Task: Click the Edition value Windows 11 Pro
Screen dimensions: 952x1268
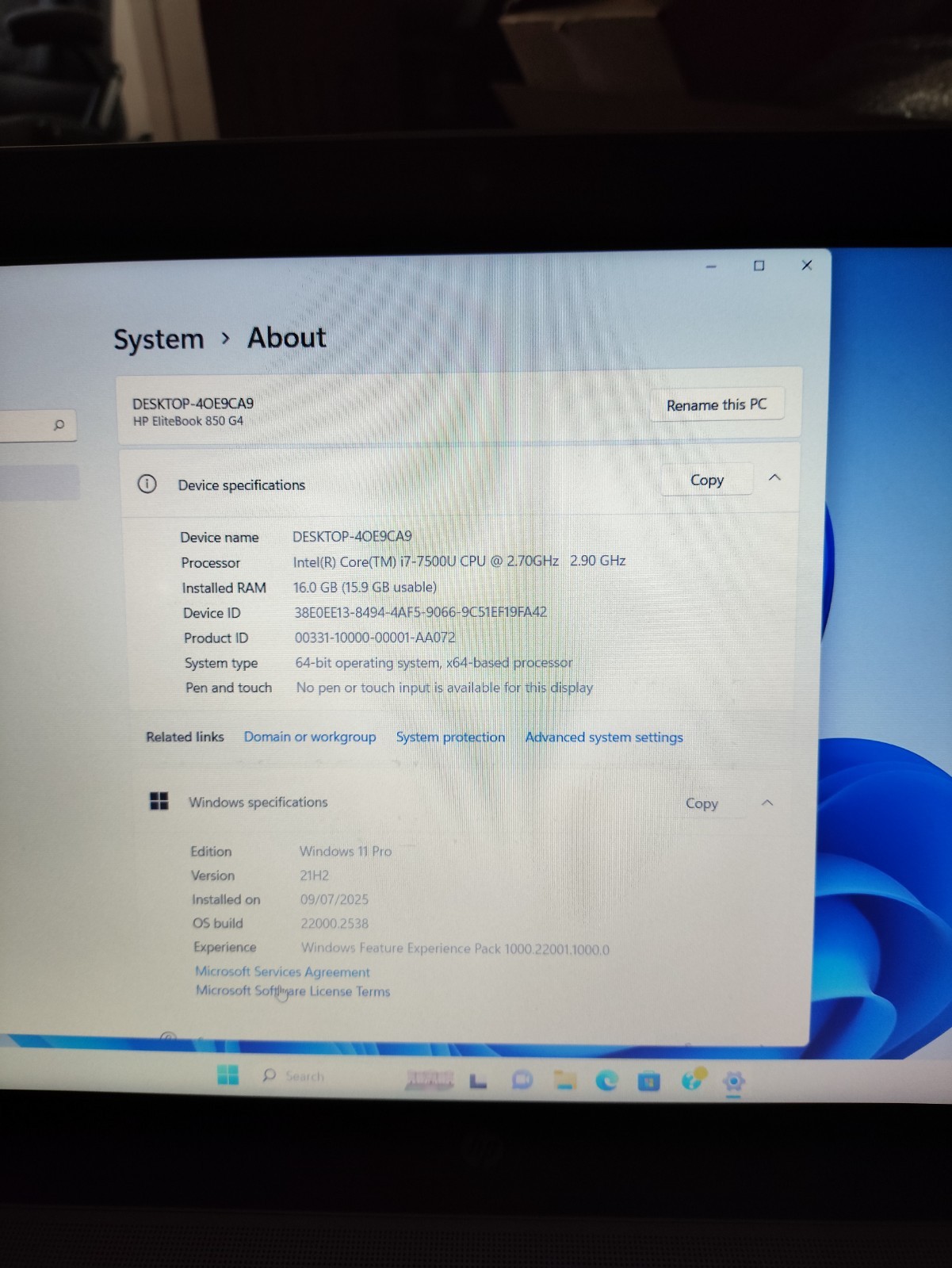Action: pyautogui.click(x=346, y=851)
